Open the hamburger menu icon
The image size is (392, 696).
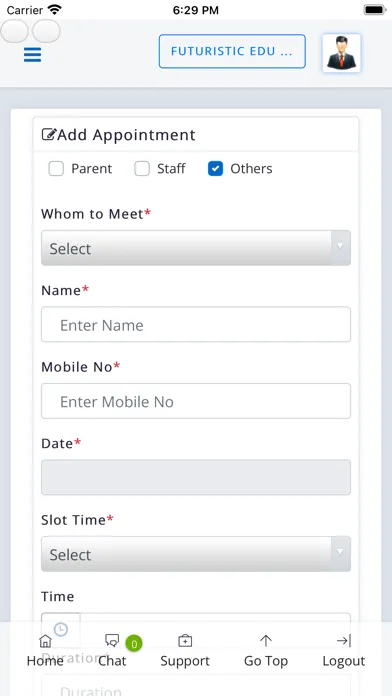point(32,55)
